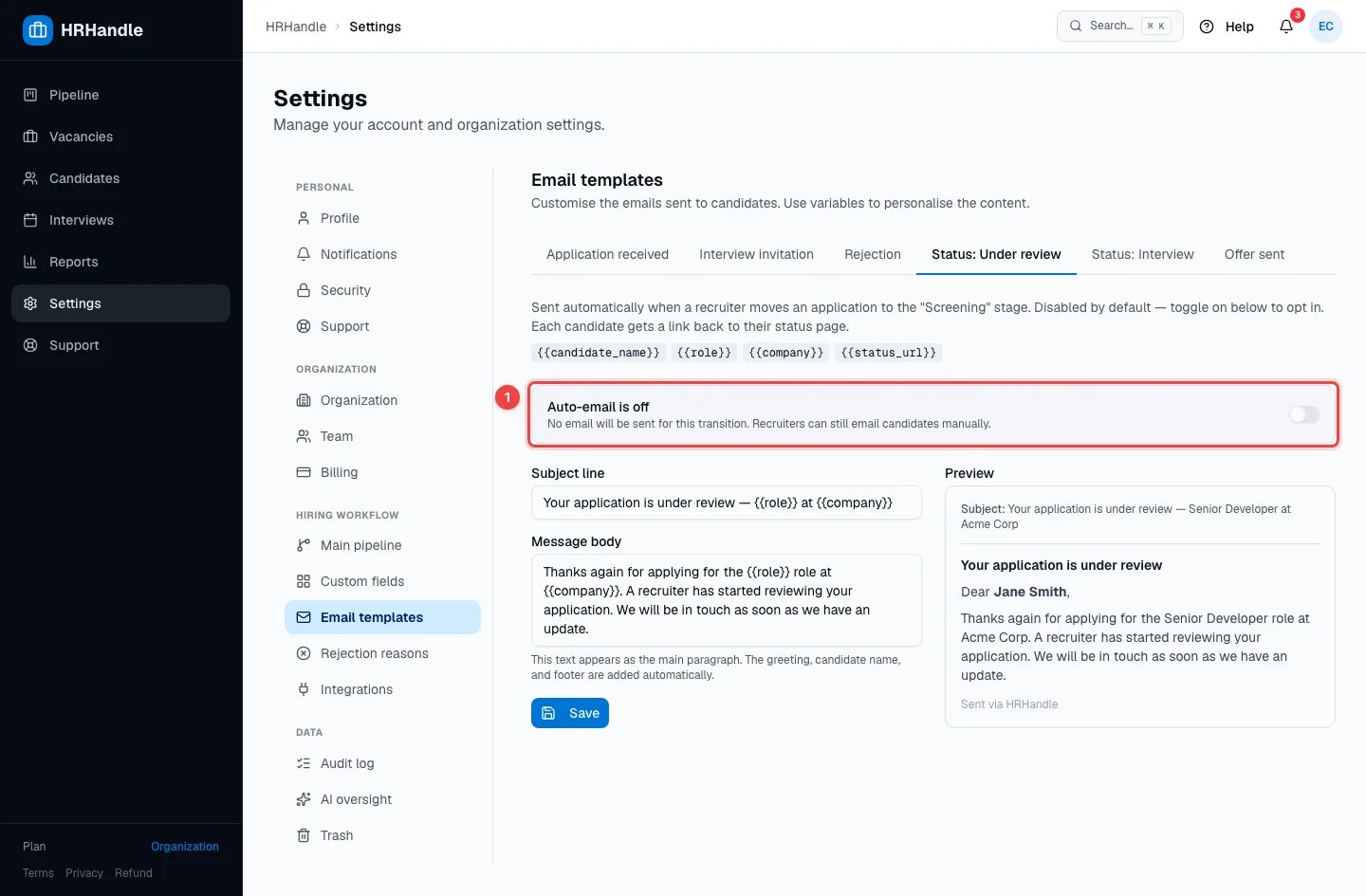Click the Reports bar chart icon
The image size is (1366, 896).
(30, 262)
